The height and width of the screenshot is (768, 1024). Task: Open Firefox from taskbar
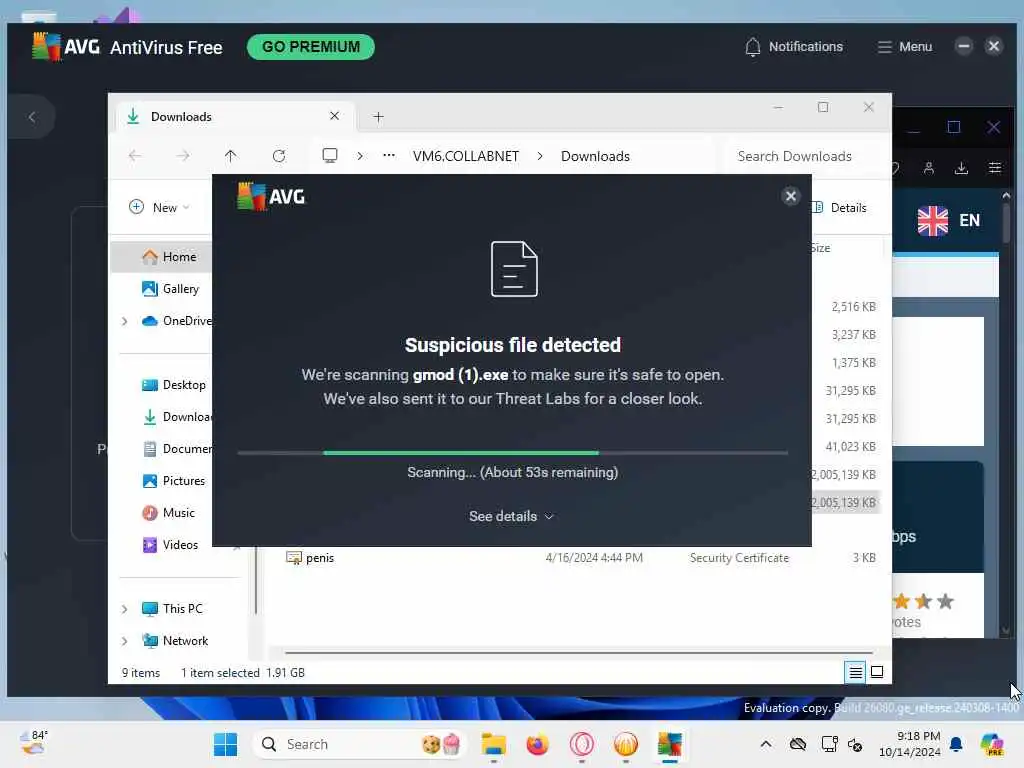pyautogui.click(x=537, y=744)
